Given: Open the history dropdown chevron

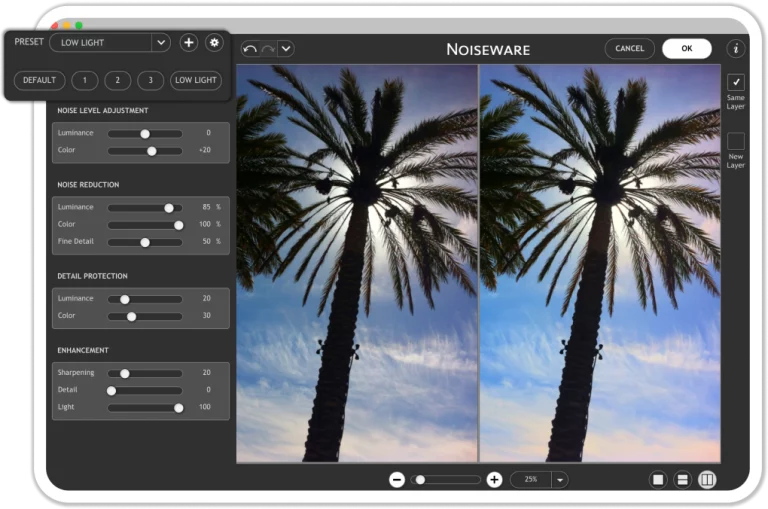Looking at the screenshot, I should [285, 49].
